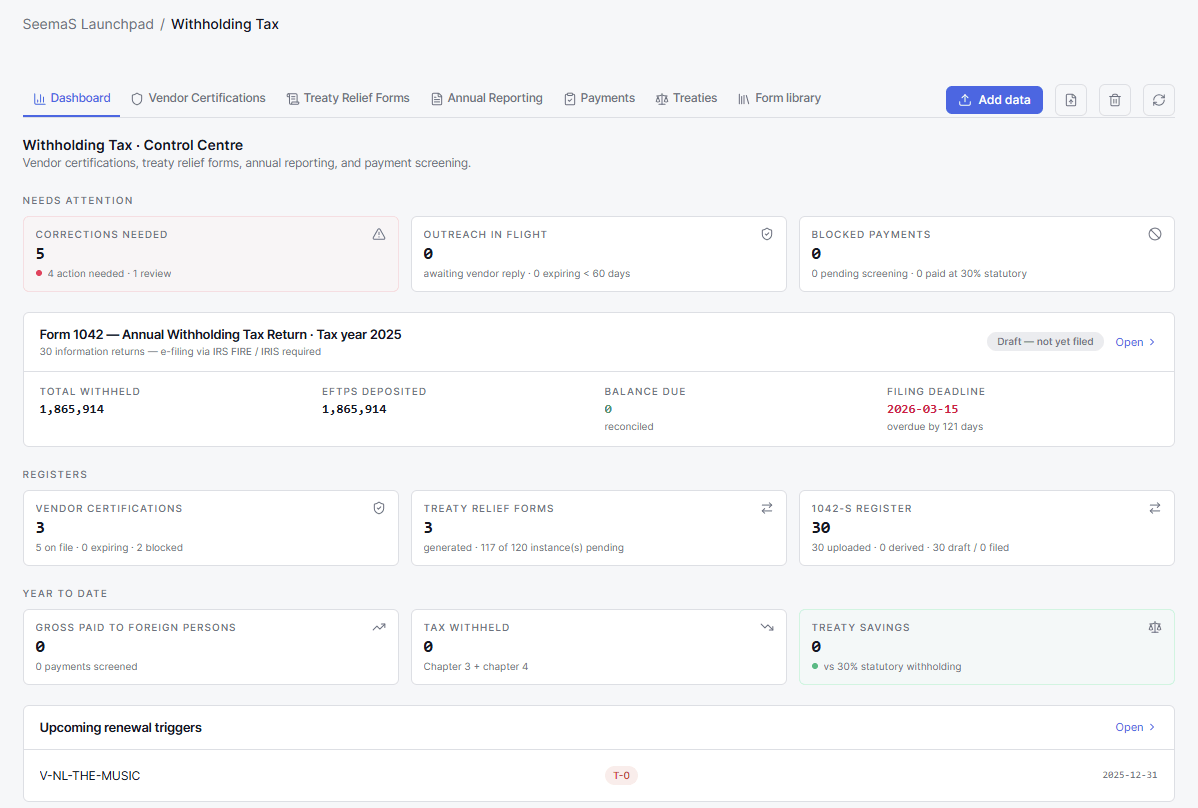Click the books icon beside Form library
This screenshot has width=1198, height=808.
(743, 99)
